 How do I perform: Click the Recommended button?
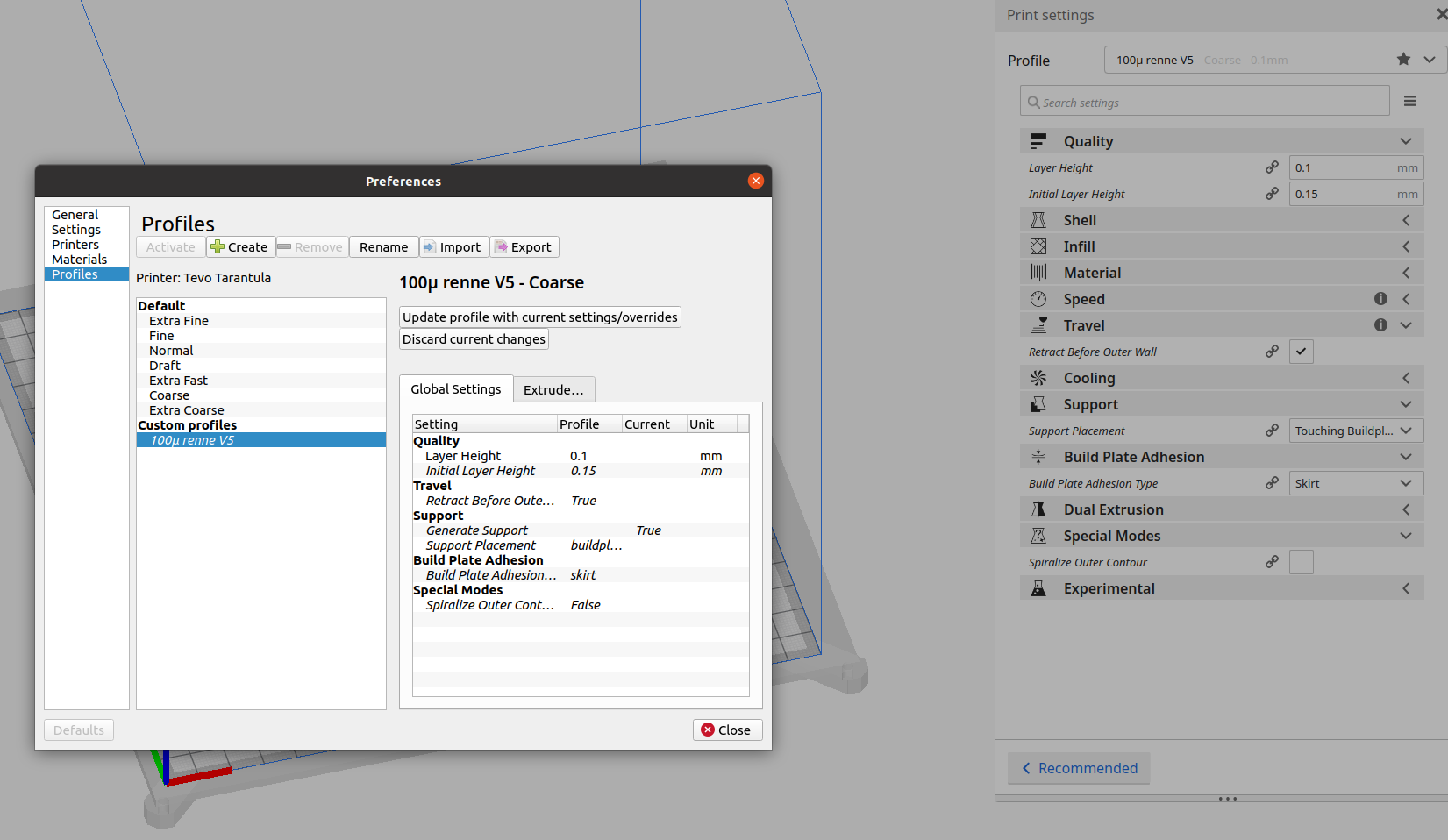tap(1079, 768)
